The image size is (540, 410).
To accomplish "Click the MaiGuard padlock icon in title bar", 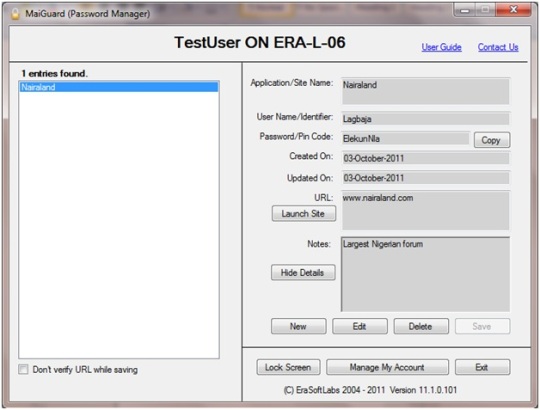I will [15, 14].
